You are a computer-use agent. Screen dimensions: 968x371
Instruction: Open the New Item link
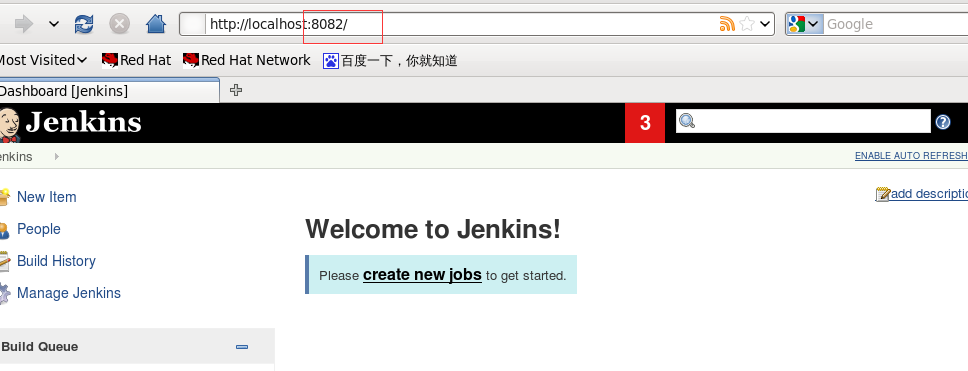click(x=47, y=197)
